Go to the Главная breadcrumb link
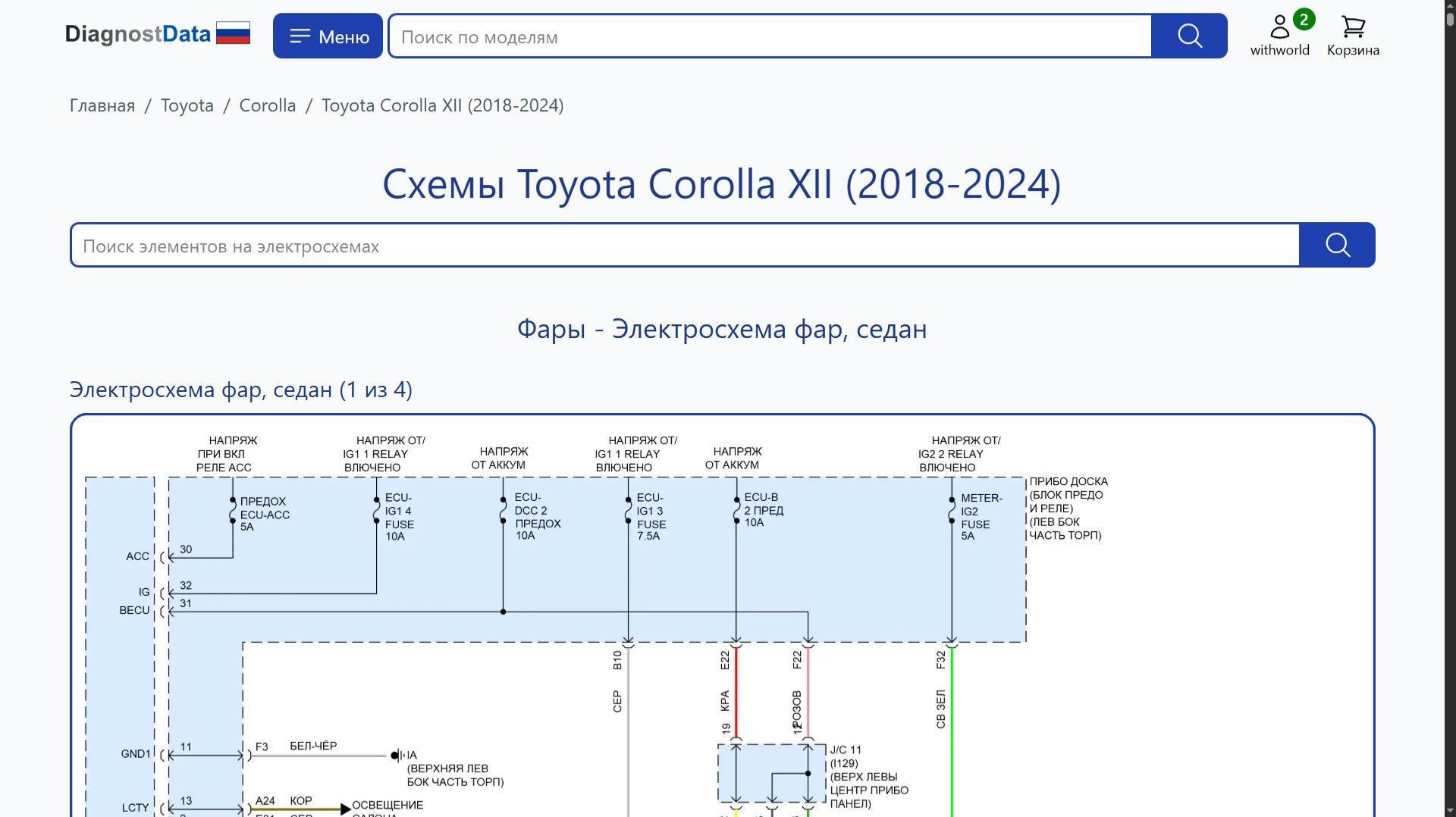This screenshot has height=817, width=1456. [102, 105]
